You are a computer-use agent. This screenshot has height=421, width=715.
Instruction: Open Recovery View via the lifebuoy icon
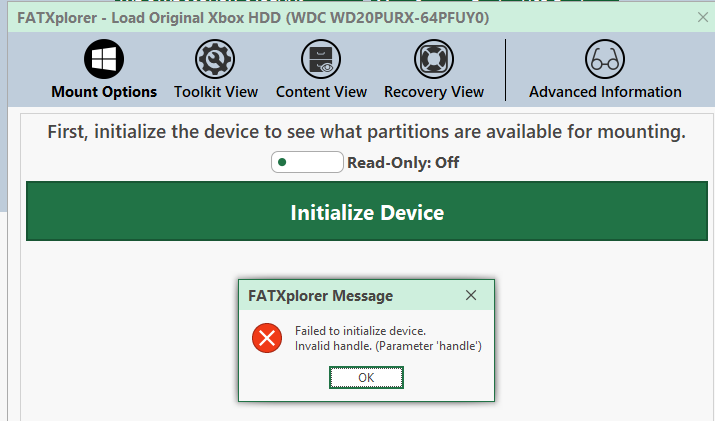(434, 59)
